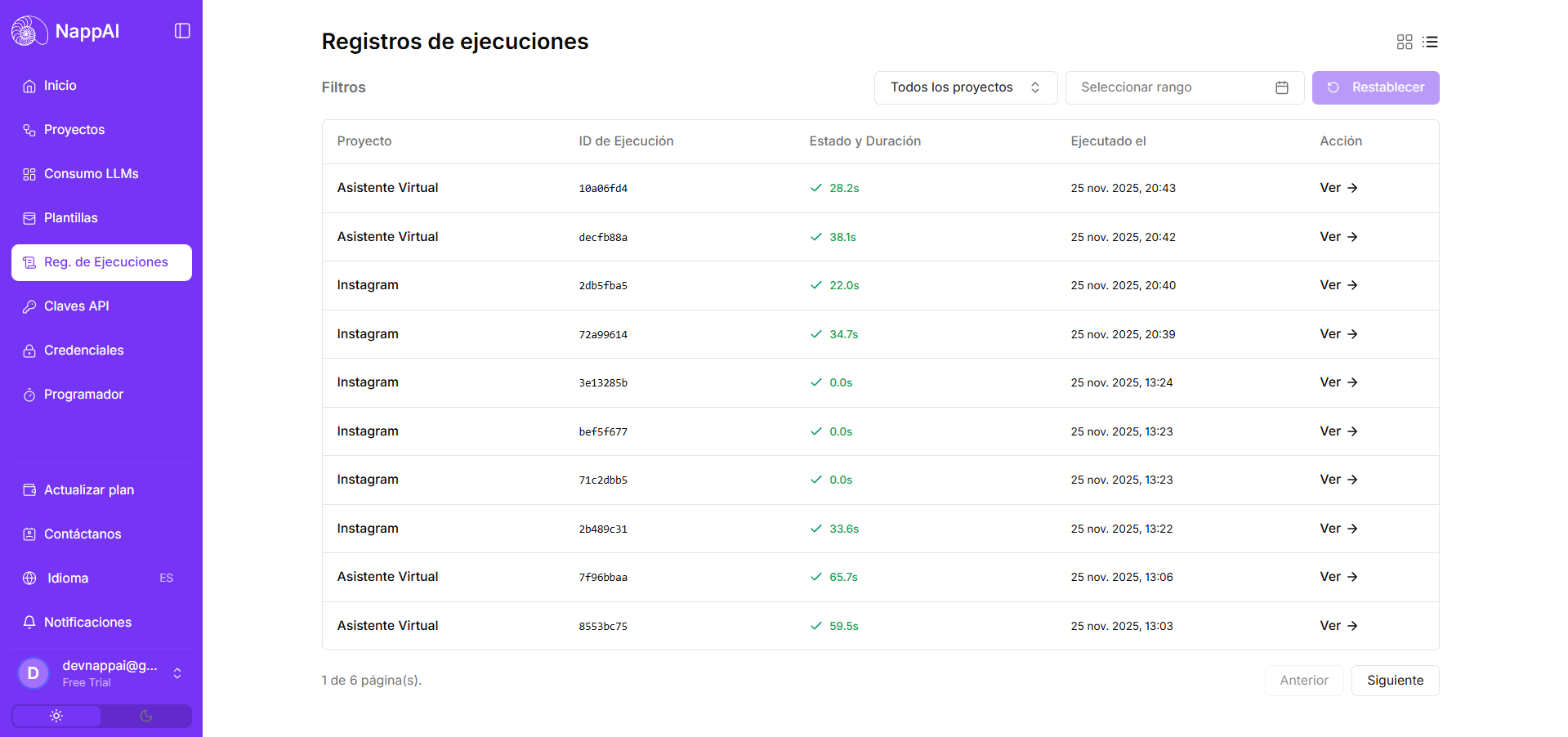Collapse the NappAI sidebar
Image resolution: width=1568 pixels, height=737 pixels.
pos(181,30)
